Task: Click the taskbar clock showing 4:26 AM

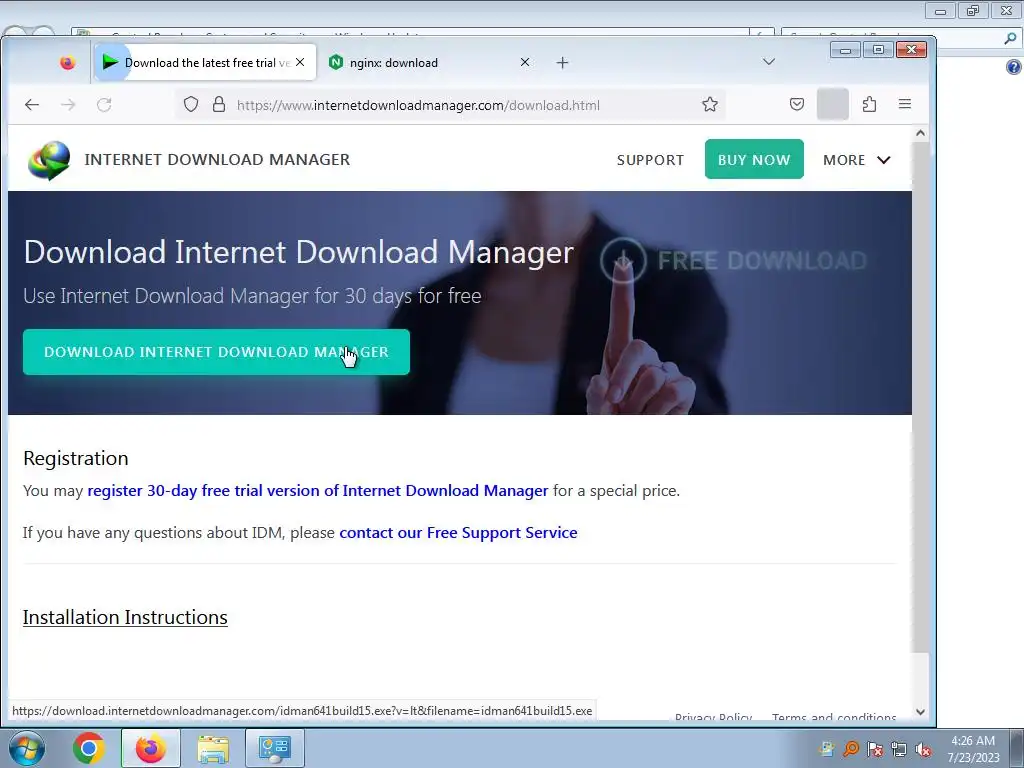Action: point(973,749)
